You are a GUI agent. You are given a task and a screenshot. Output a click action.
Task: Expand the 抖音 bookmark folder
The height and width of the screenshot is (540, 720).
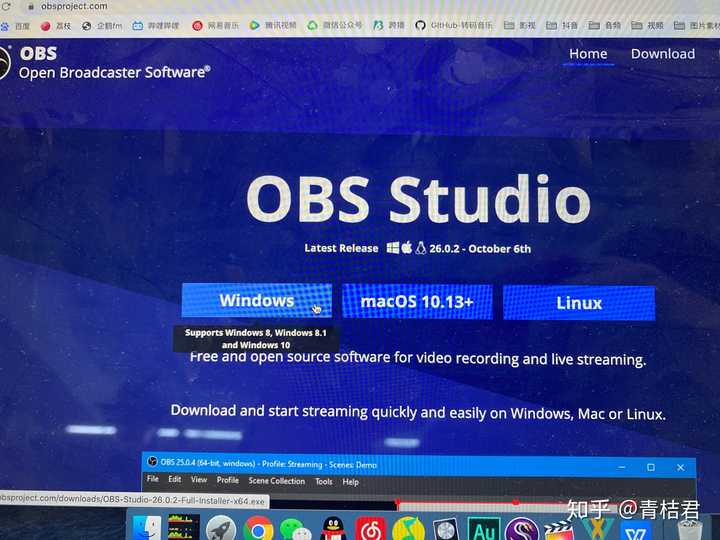[562, 25]
